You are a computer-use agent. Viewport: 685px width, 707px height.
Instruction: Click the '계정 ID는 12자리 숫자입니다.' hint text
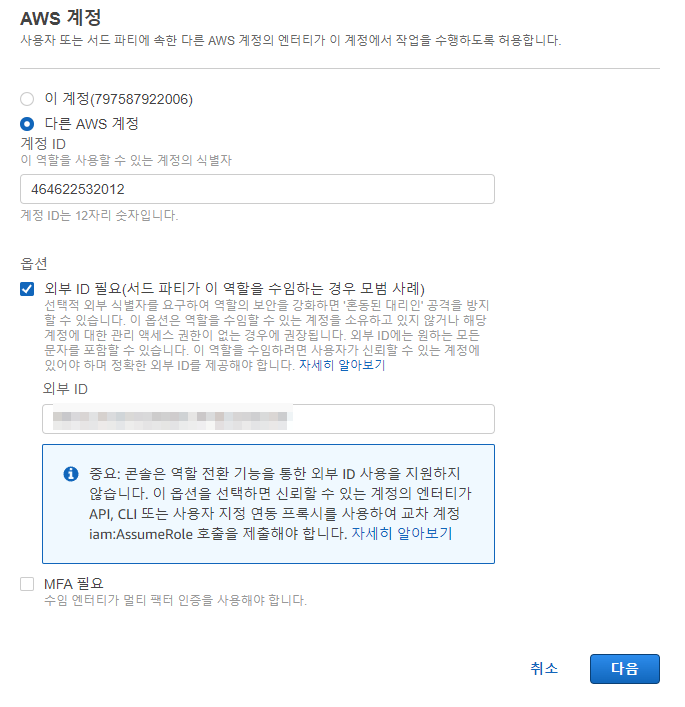99,215
